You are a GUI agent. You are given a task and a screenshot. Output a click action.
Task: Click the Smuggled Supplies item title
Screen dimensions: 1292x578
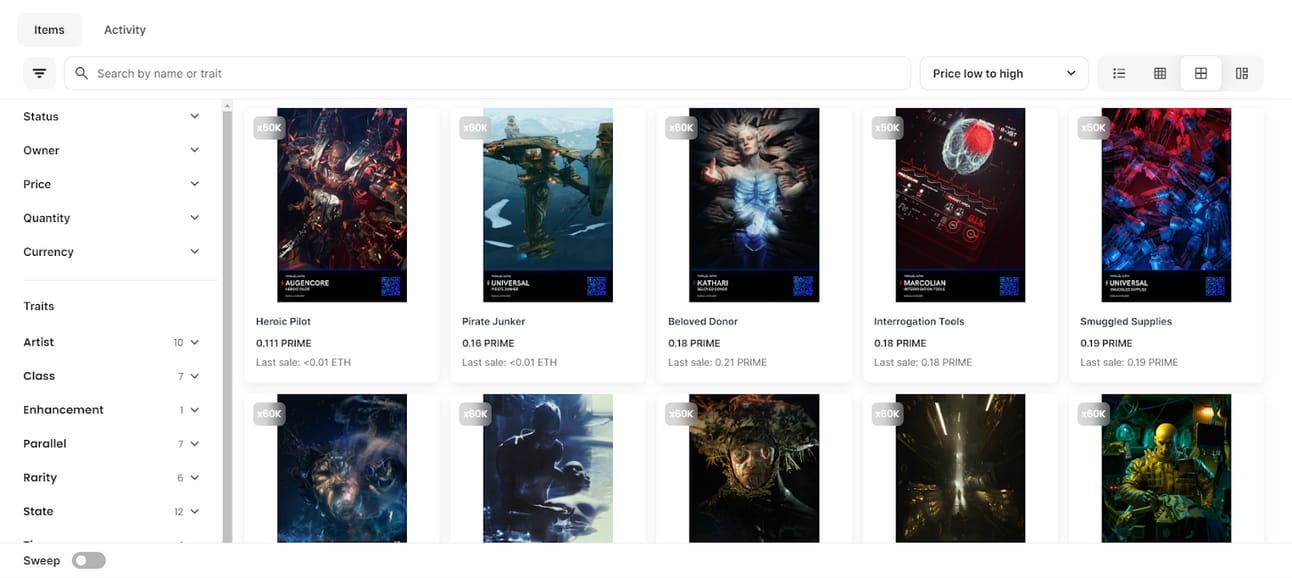click(1126, 322)
